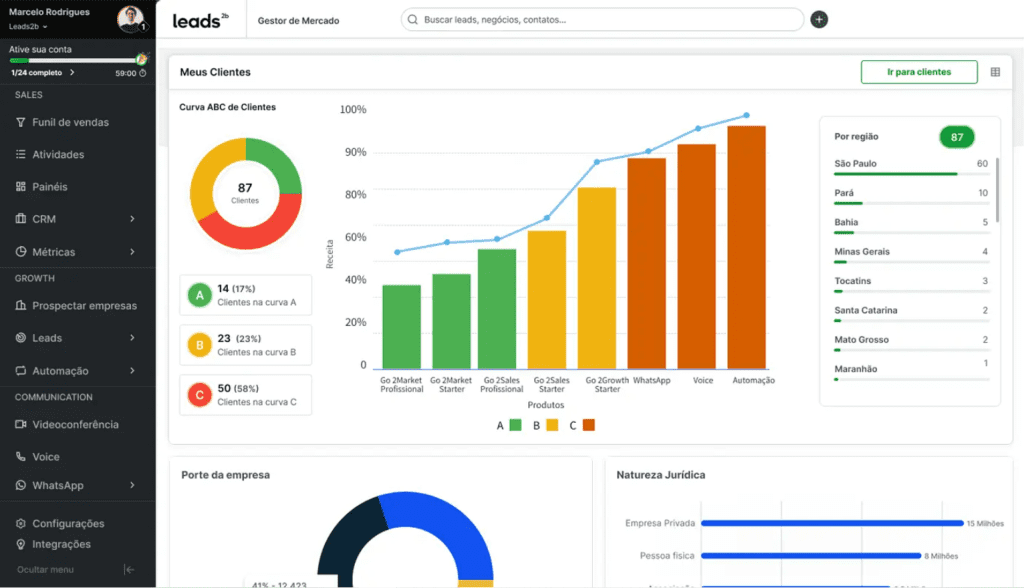This screenshot has width=1024, height=588.
Task: Expand the Automação submenu chevron
Action: click(x=133, y=370)
